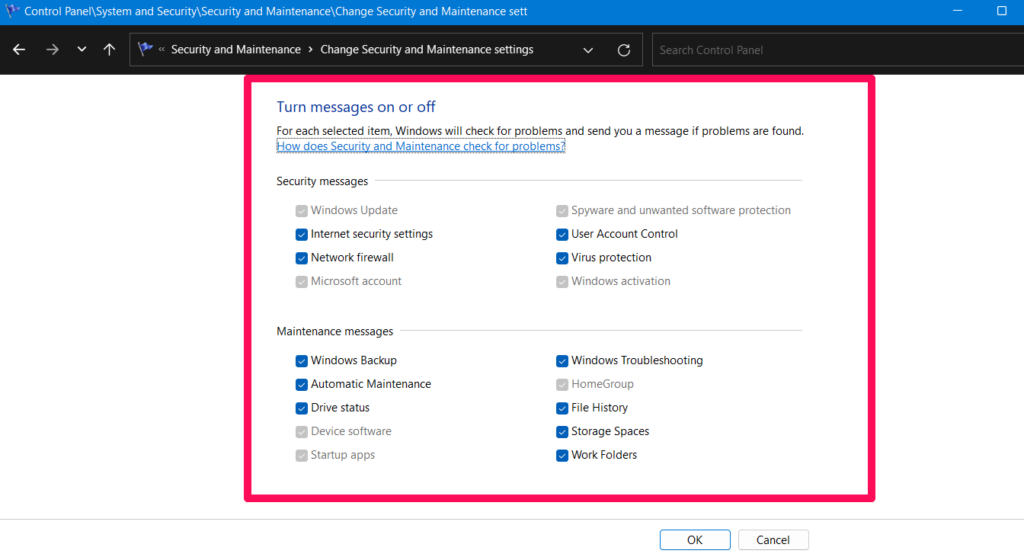Expand the address bar history dropdown
The width and height of the screenshot is (1024, 557).
click(588, 50)
